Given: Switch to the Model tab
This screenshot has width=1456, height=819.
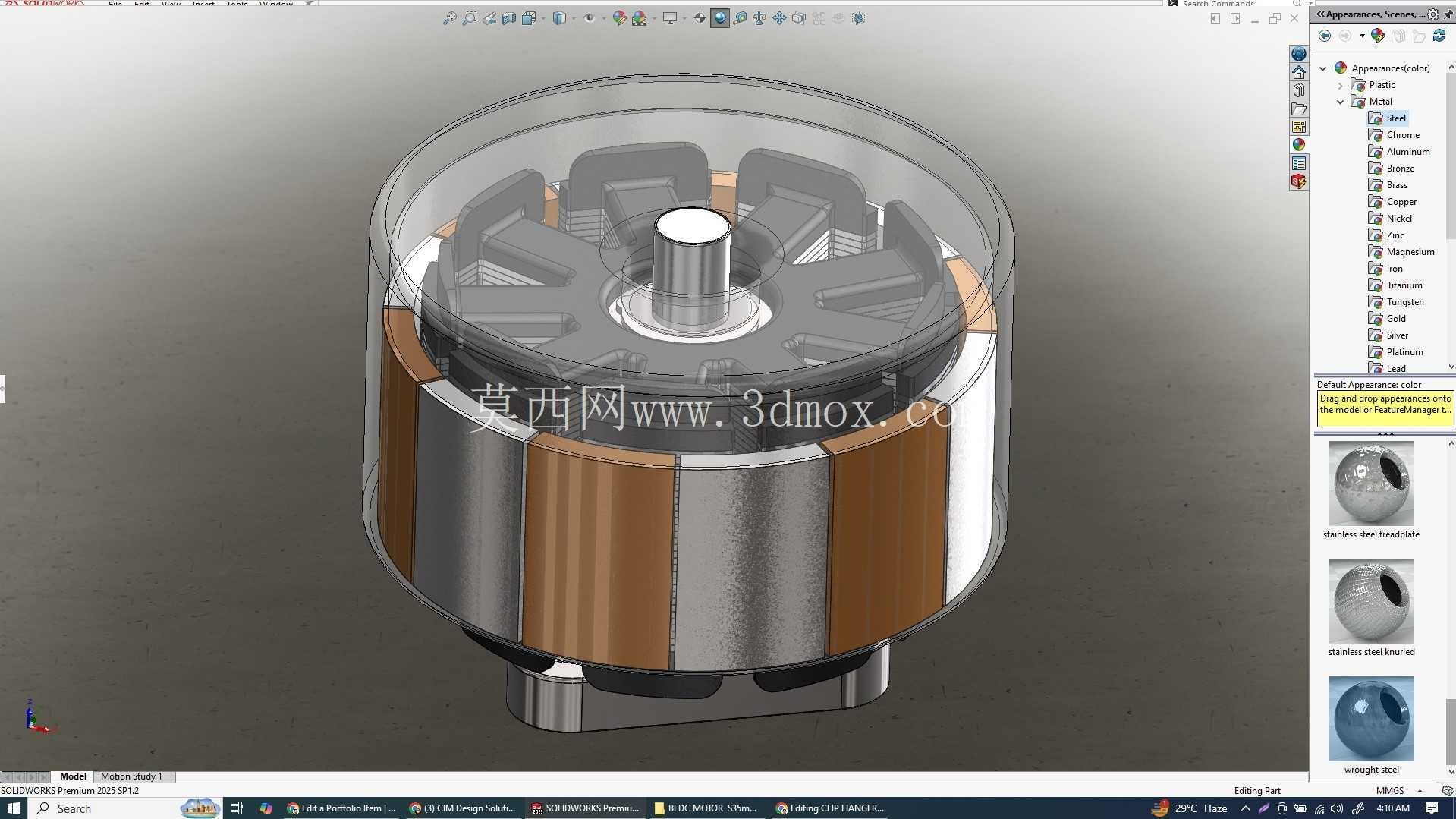Looking at the screenshot, I should pos(73,776).
